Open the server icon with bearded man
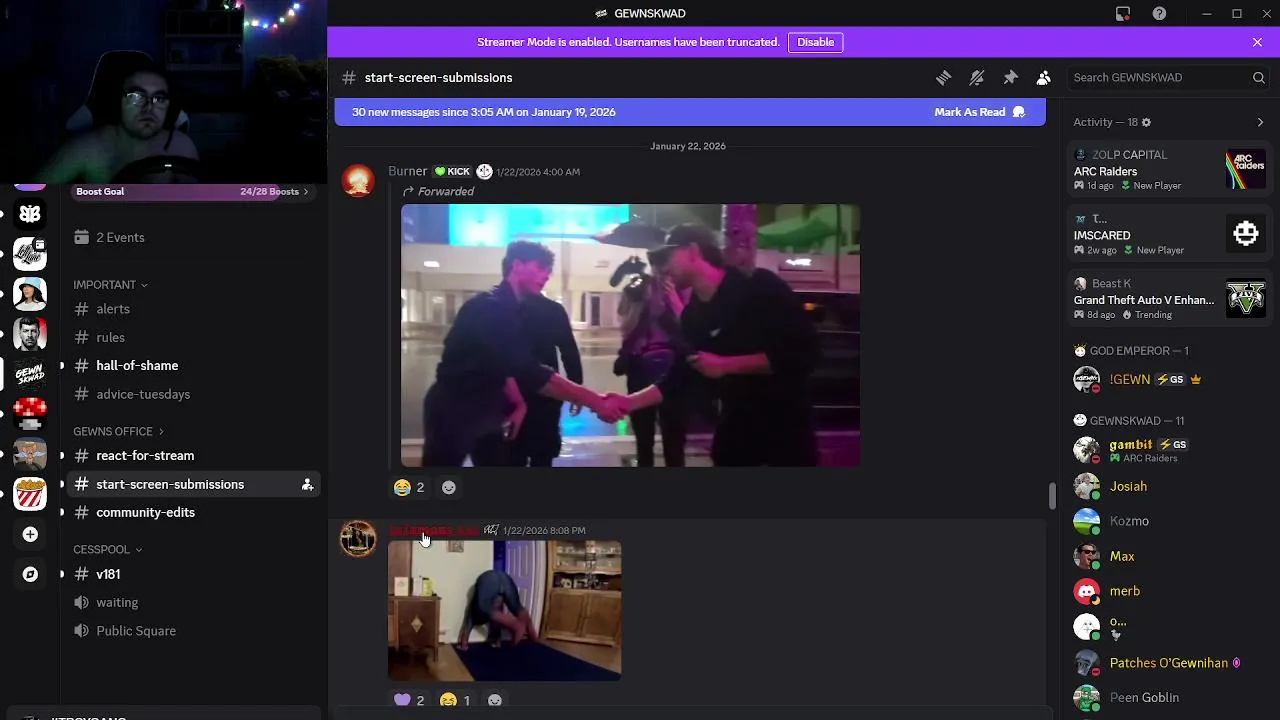 click(x=30, y=334)
